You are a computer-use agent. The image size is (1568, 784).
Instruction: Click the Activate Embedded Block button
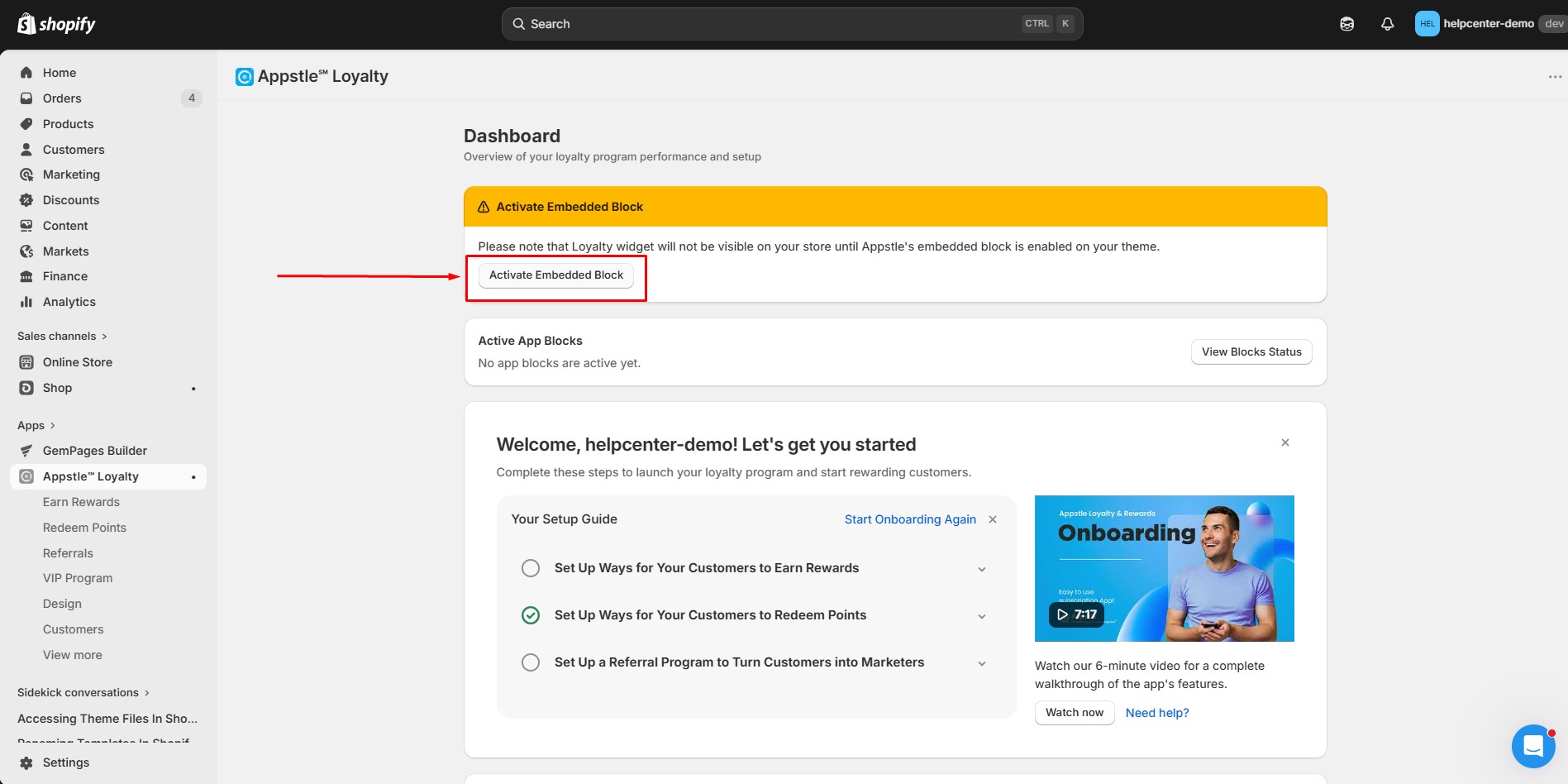tap(555, 275)
